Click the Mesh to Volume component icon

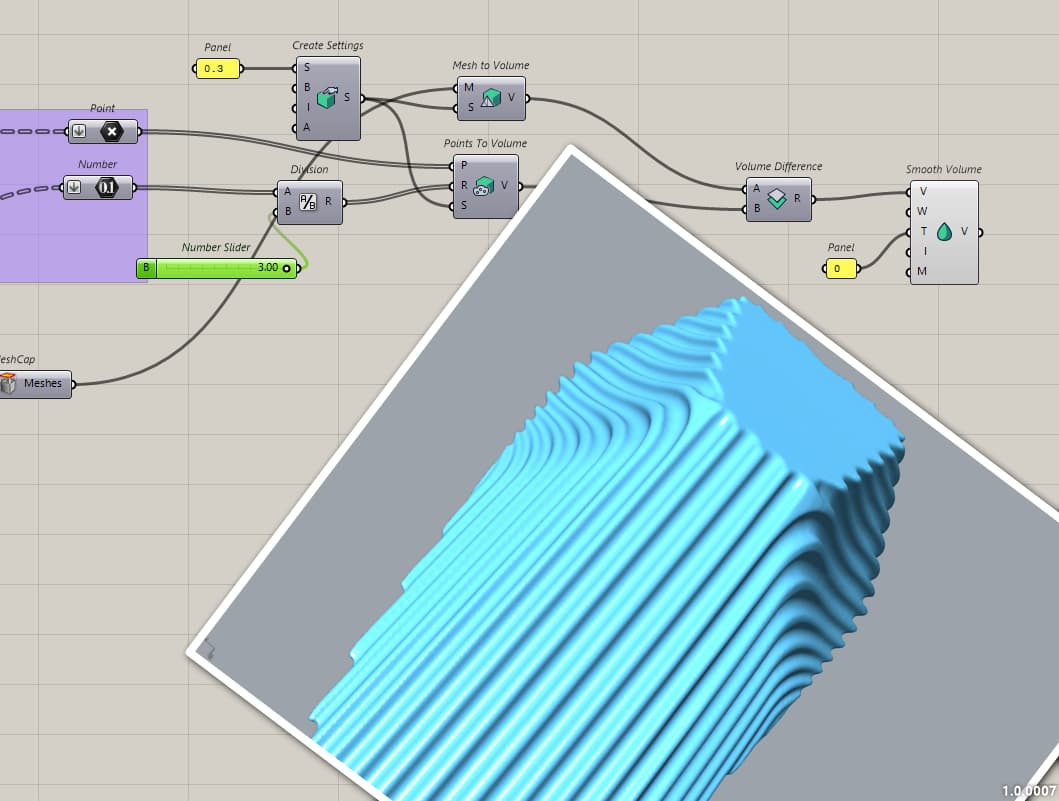(490, 99)
